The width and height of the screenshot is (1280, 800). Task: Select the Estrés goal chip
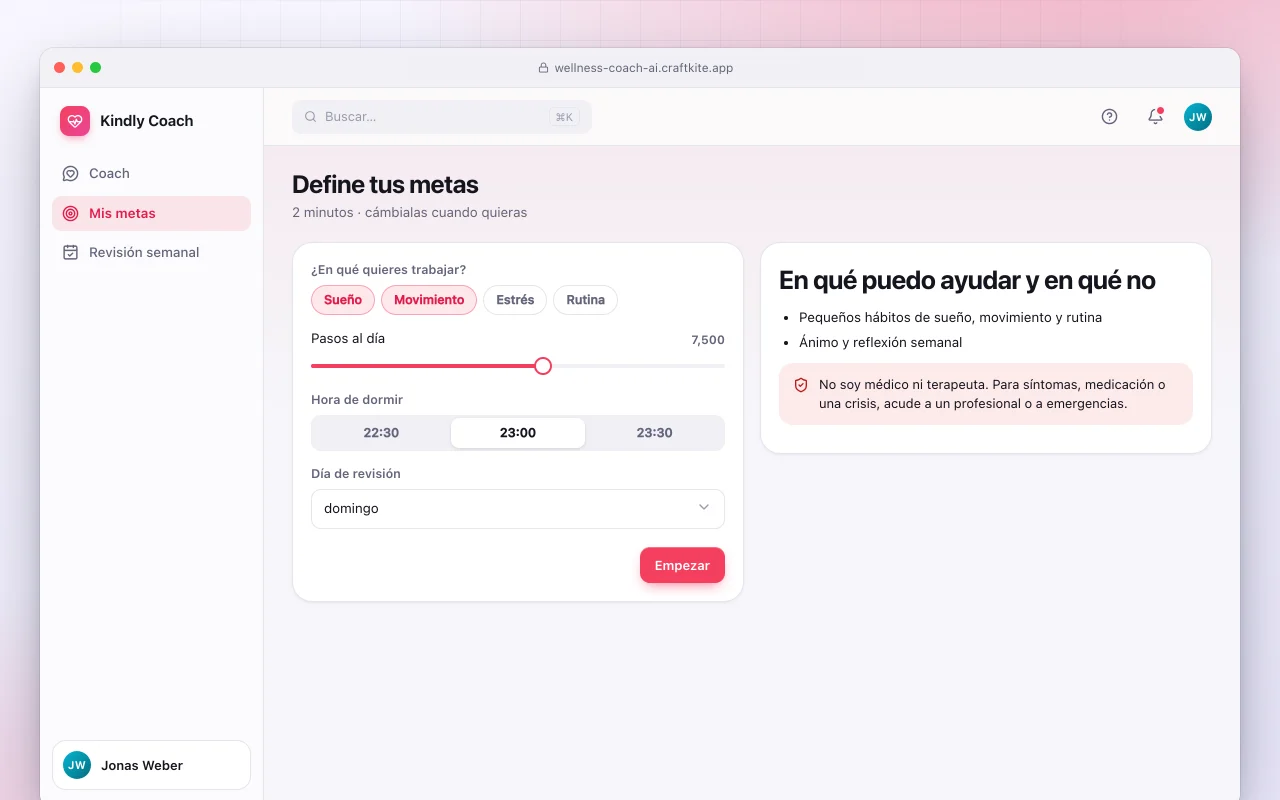(515, 300)
